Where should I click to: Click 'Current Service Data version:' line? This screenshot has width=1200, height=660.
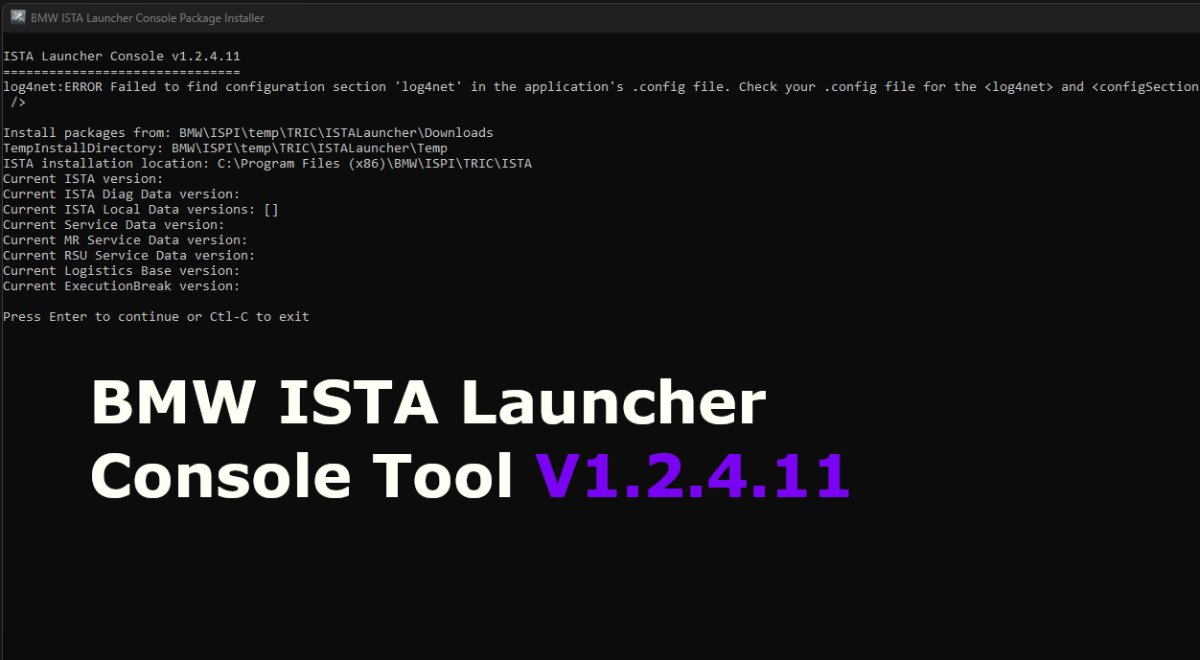tap(113, 225)
